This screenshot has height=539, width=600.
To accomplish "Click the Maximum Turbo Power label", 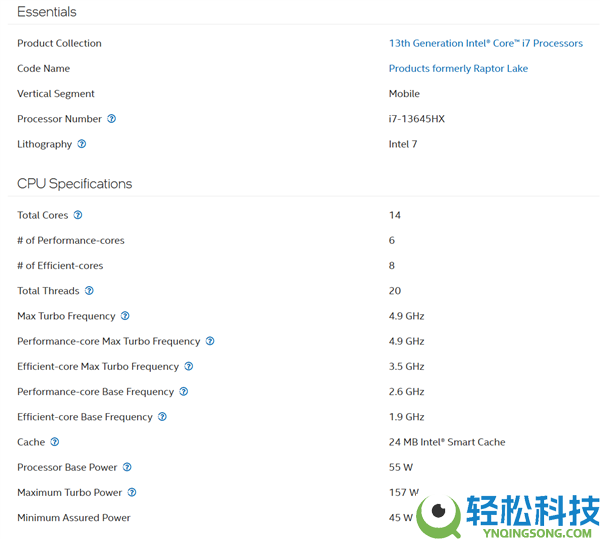I will click(x=69, y=493).
